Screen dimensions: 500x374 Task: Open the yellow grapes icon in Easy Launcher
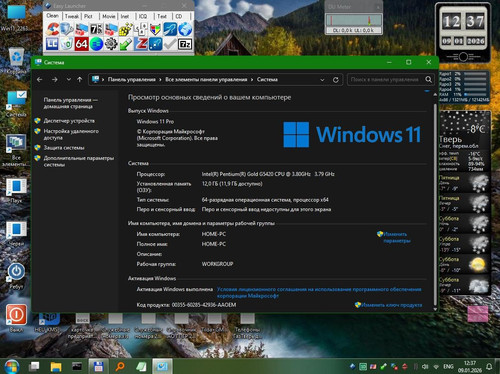tap(126, 29)
